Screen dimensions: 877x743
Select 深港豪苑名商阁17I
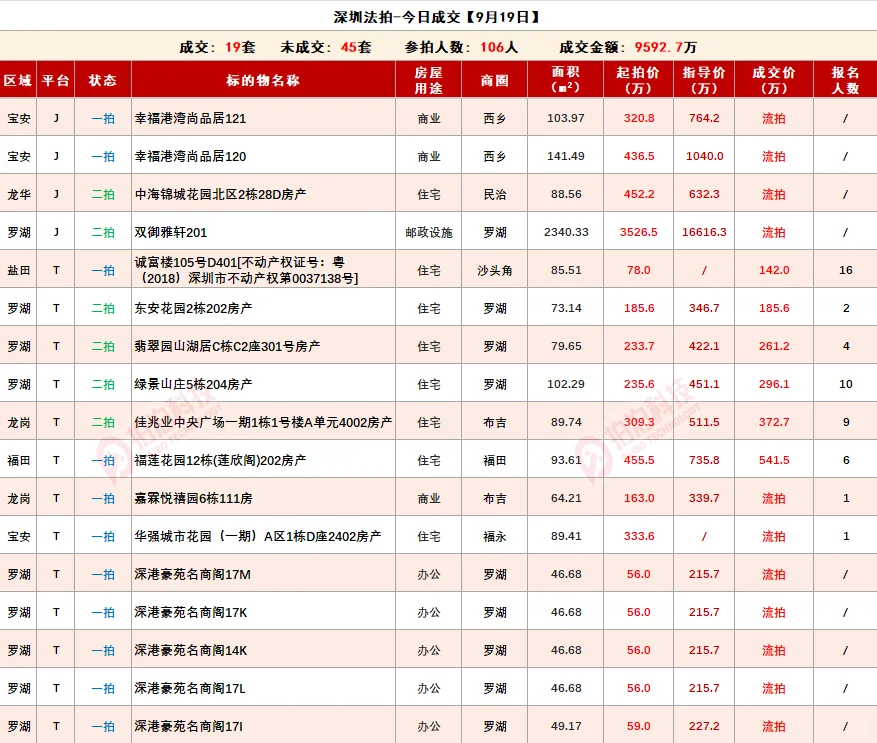(x=188, y=727)
